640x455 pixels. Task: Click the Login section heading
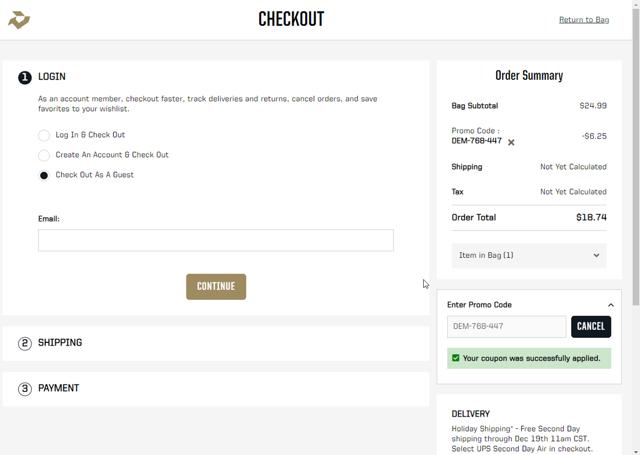[52, 77]
